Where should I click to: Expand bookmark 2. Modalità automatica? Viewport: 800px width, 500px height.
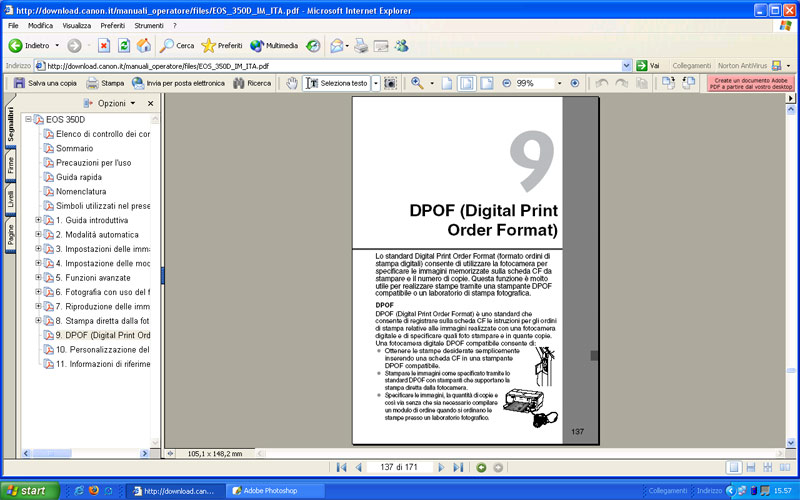[x=38, y=234]
